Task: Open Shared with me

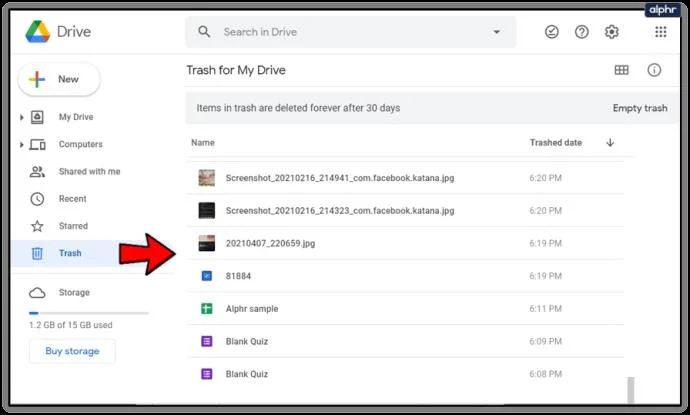Action: point(89,172)
